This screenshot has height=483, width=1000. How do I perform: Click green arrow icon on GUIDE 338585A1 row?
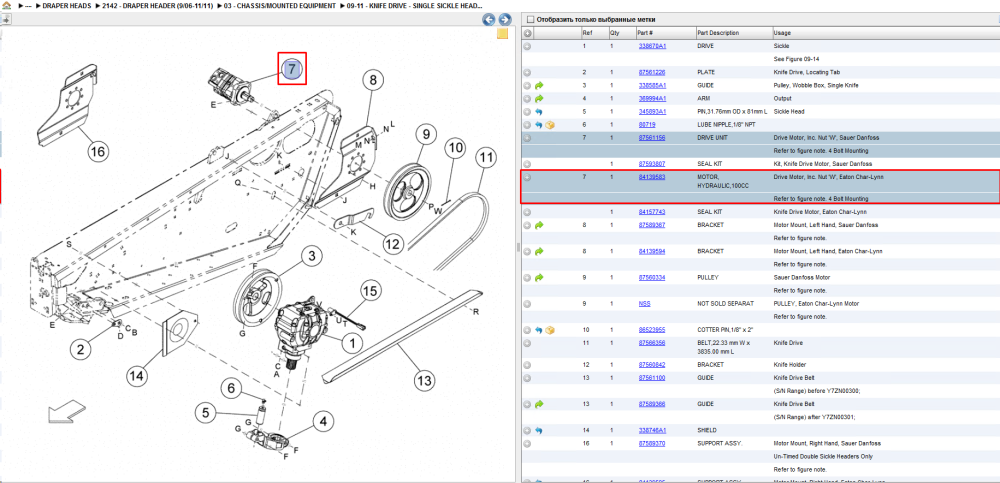(x=539, y=85)
